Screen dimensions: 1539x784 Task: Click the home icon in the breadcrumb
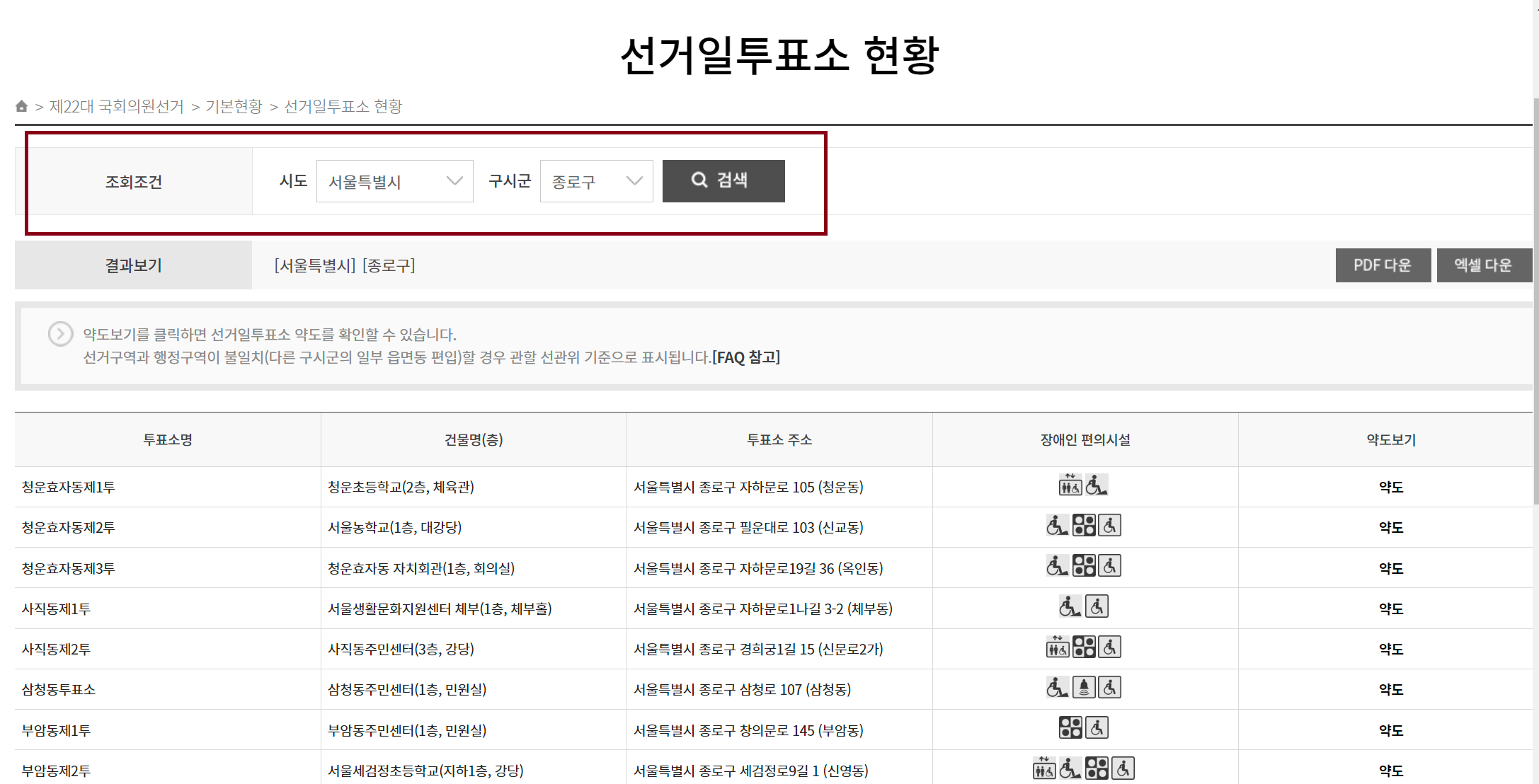[21, 106]
